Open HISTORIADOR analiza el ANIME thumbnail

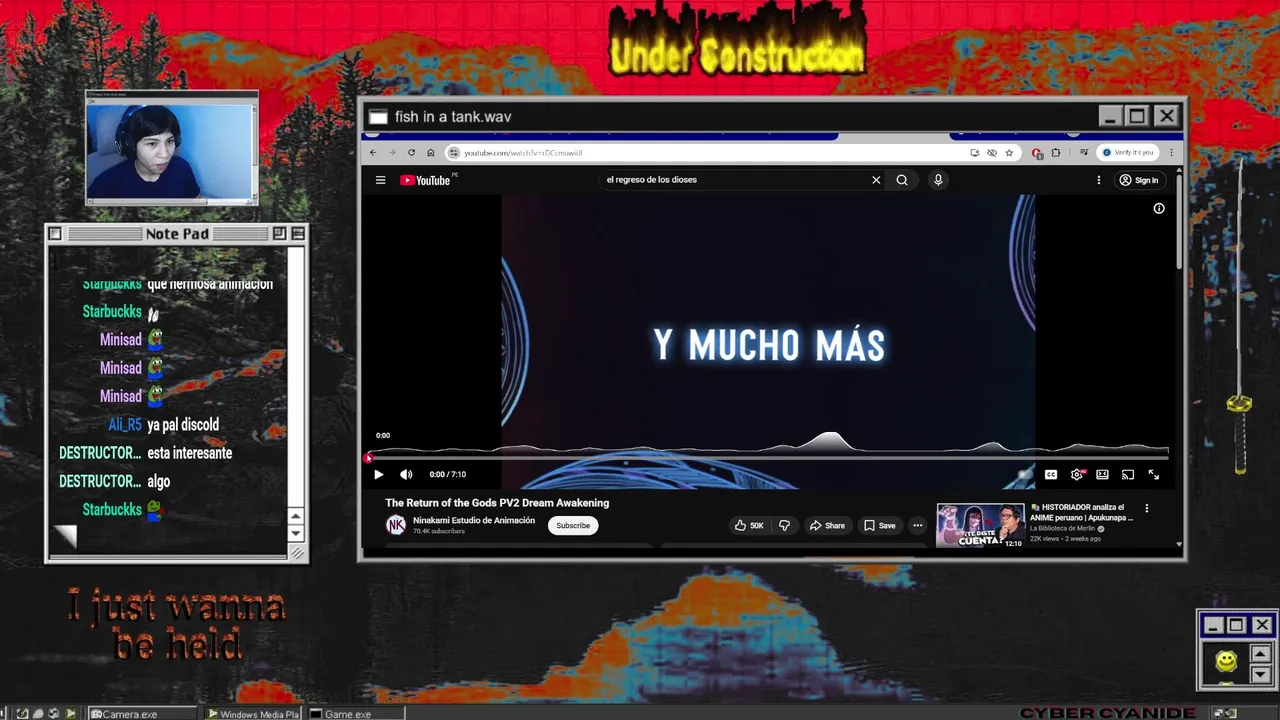pyautogui.click(x=980, y=525)
